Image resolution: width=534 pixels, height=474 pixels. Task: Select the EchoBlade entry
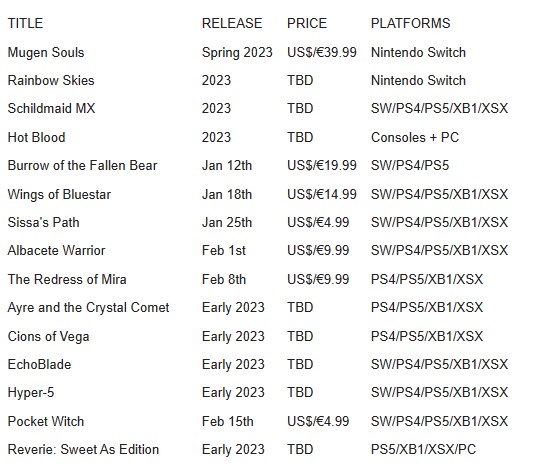[x=40, y=365]
